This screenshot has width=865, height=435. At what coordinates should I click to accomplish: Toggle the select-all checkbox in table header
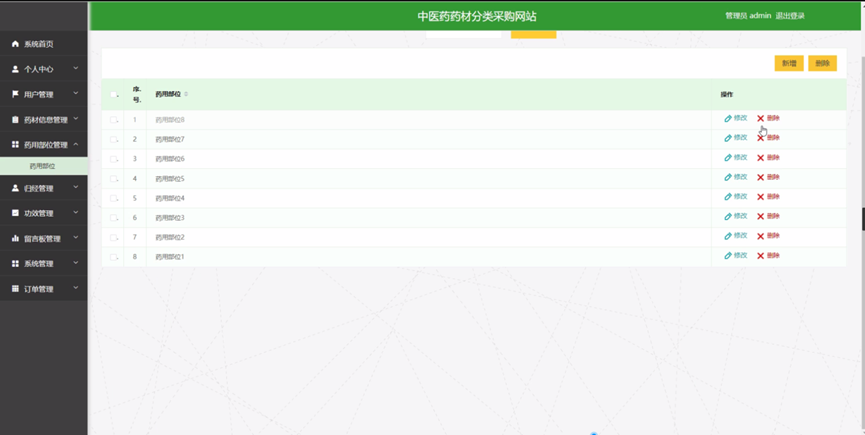tap(113, 94)
